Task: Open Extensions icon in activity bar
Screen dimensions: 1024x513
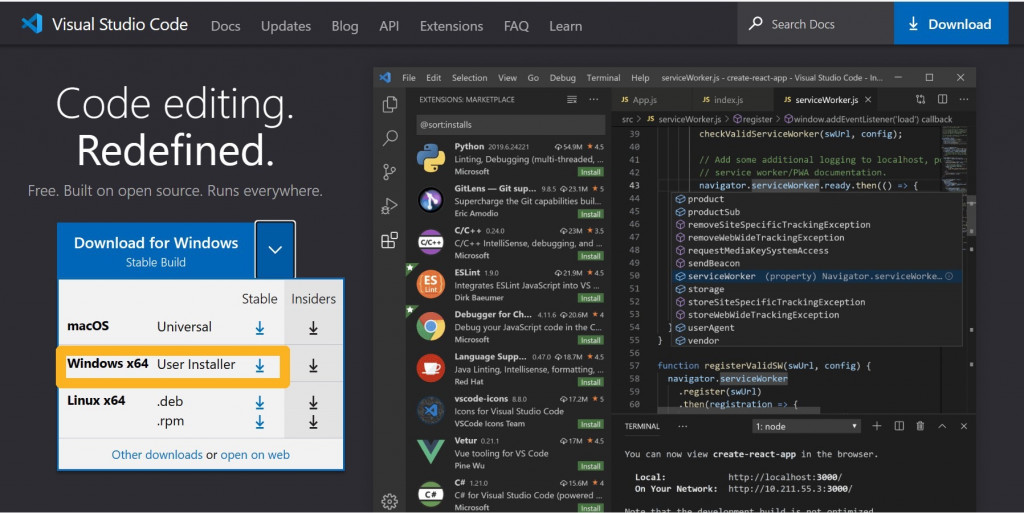Action: pyautogui.click(x=390, y=240)
